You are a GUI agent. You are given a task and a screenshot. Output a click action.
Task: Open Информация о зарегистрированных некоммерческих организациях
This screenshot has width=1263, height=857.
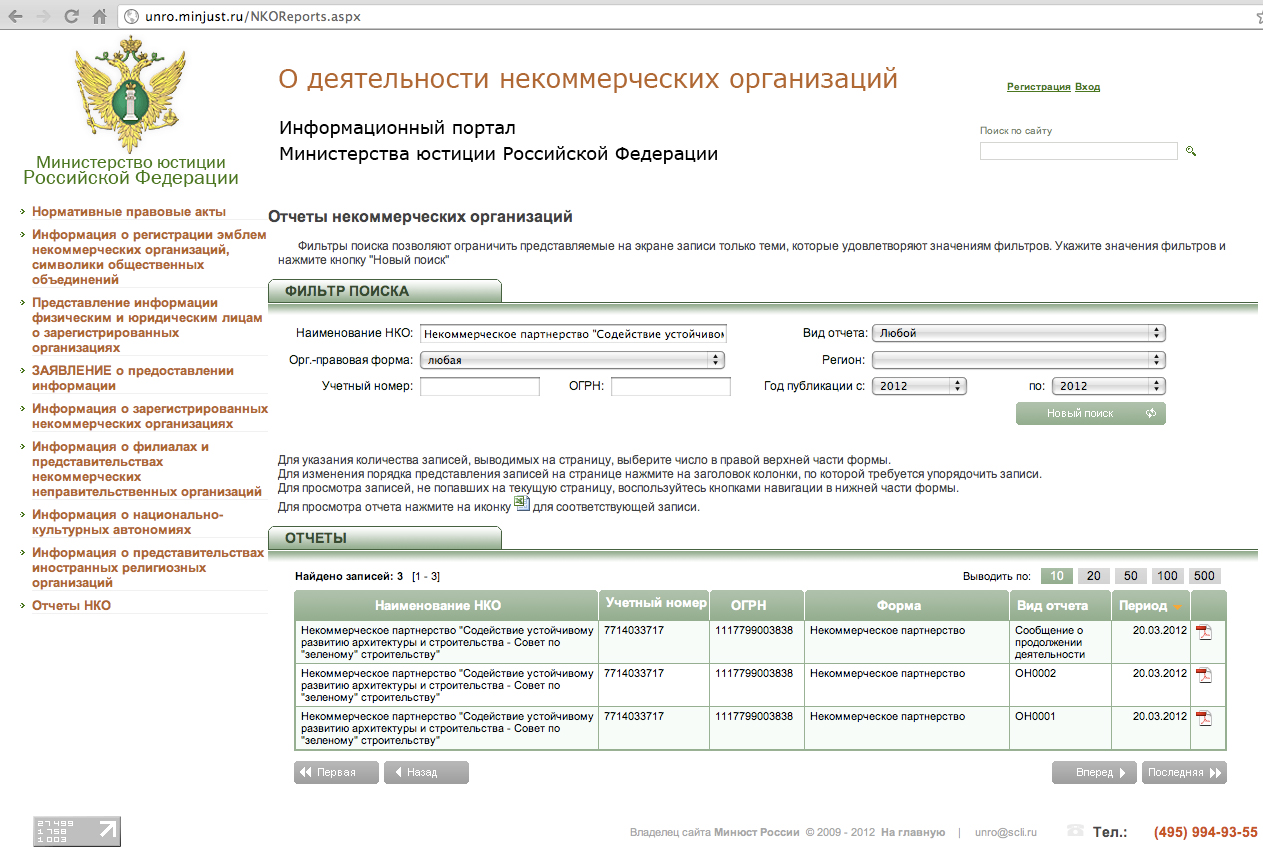150,416
